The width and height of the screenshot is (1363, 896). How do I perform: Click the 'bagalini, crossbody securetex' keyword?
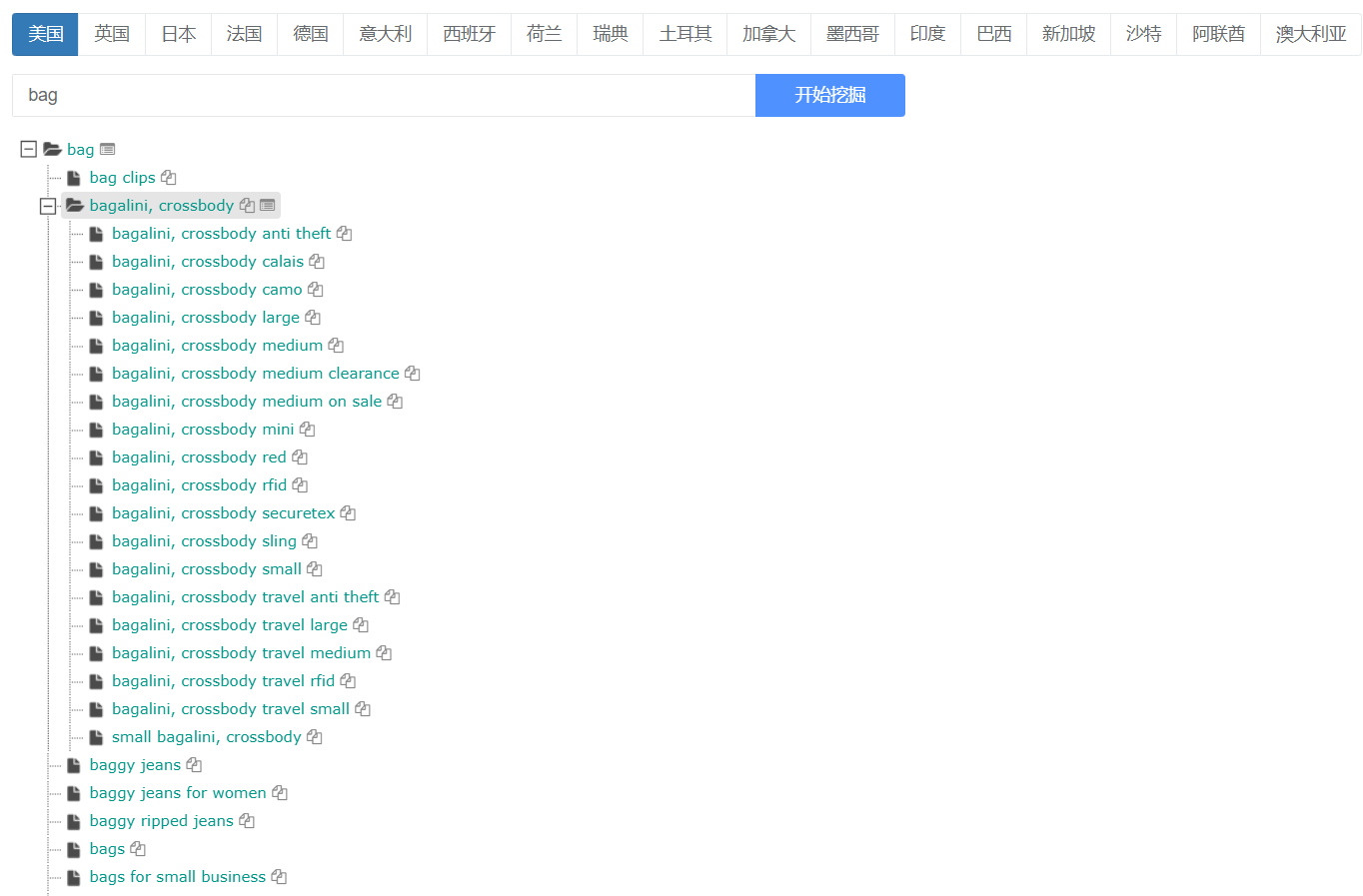[x=223, y=513]
